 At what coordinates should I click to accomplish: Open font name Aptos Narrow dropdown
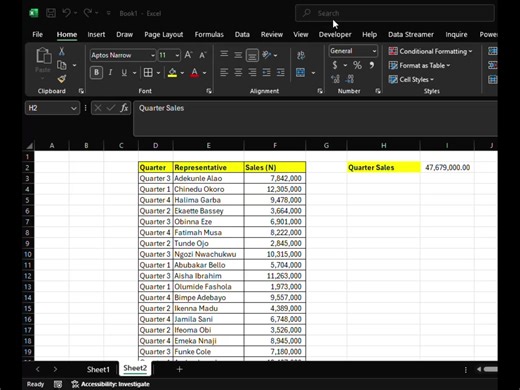click(x=153, y=55)
